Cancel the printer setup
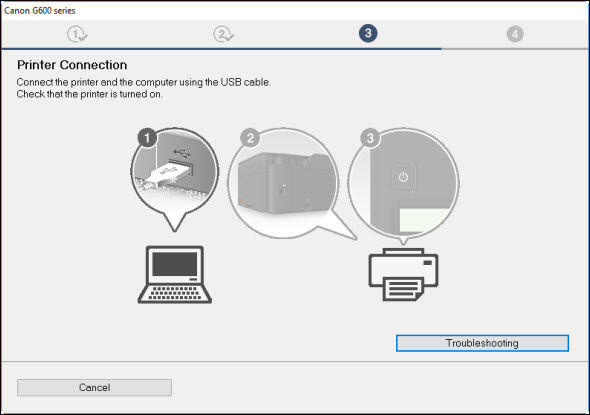 94,387
